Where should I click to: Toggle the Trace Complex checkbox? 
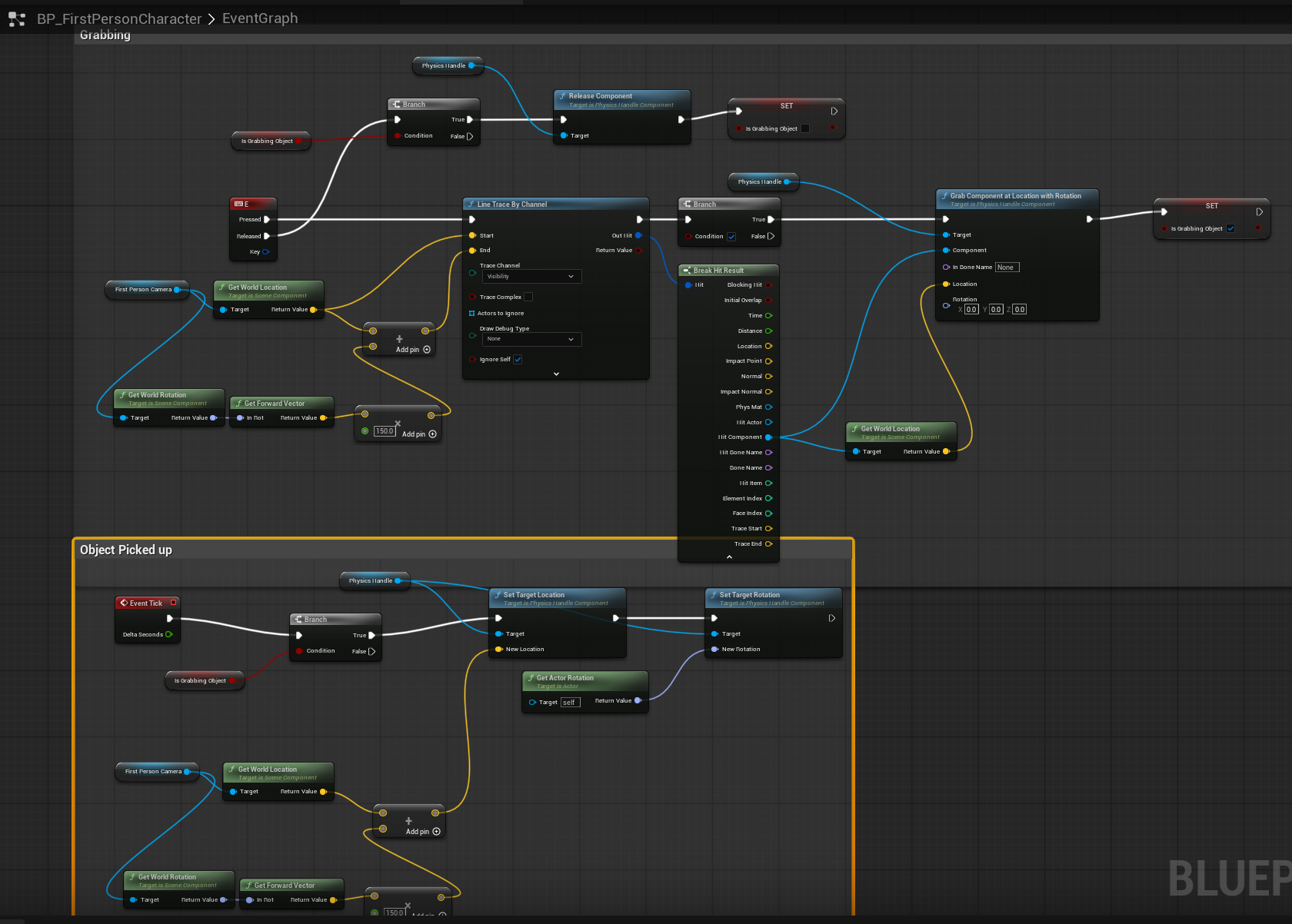[528, 297]
